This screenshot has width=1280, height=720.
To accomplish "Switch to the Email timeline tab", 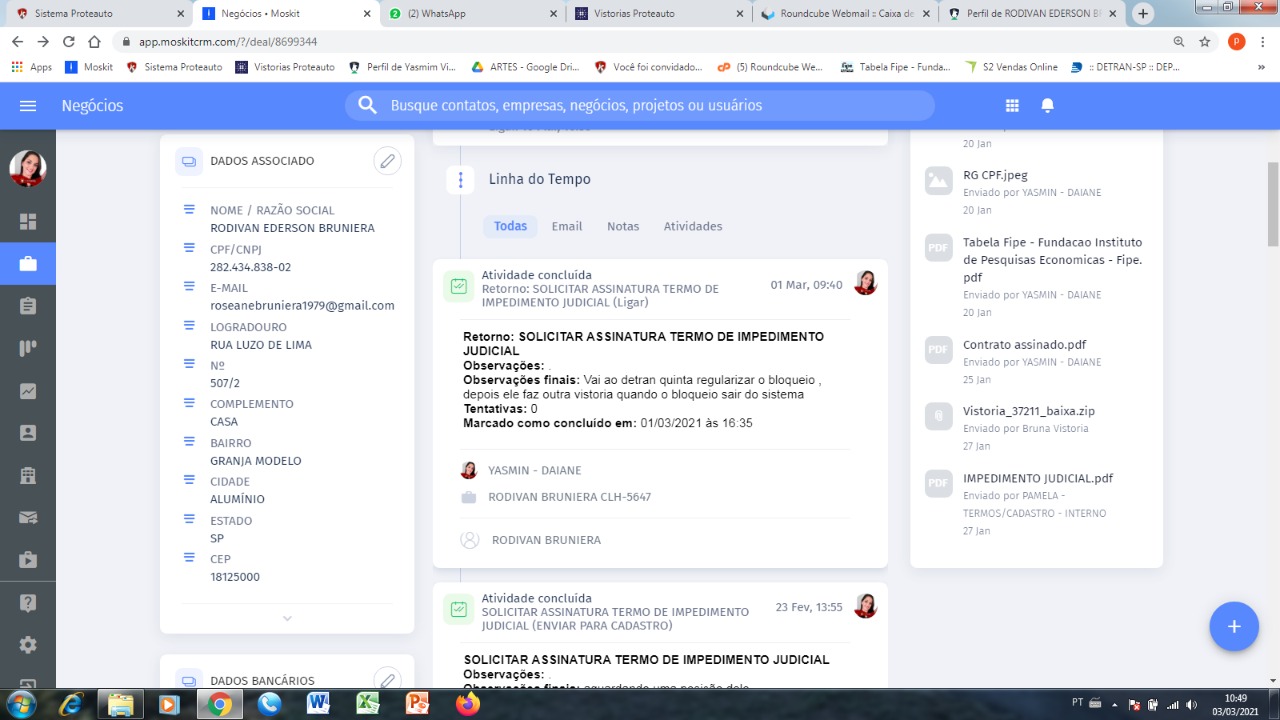I will (x=566, y=226).
